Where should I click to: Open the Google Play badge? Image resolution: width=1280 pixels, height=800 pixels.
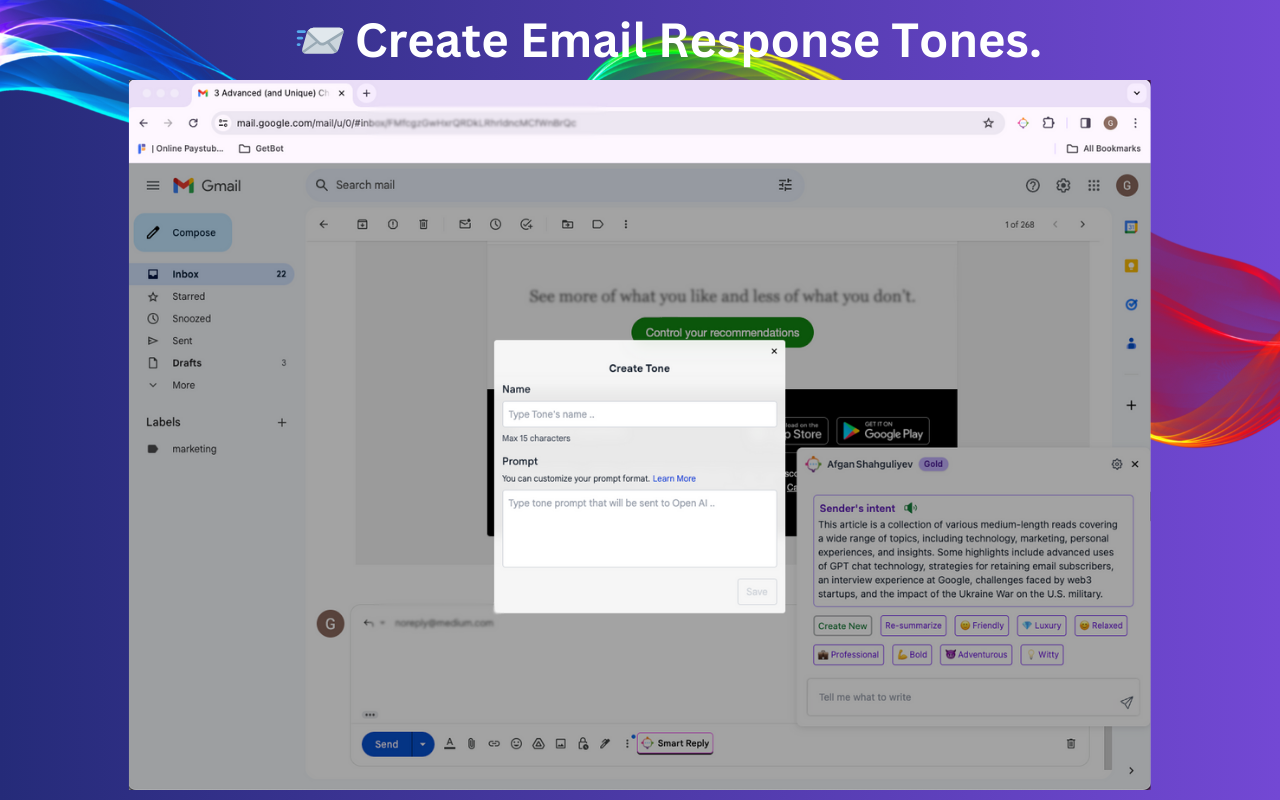883,431
